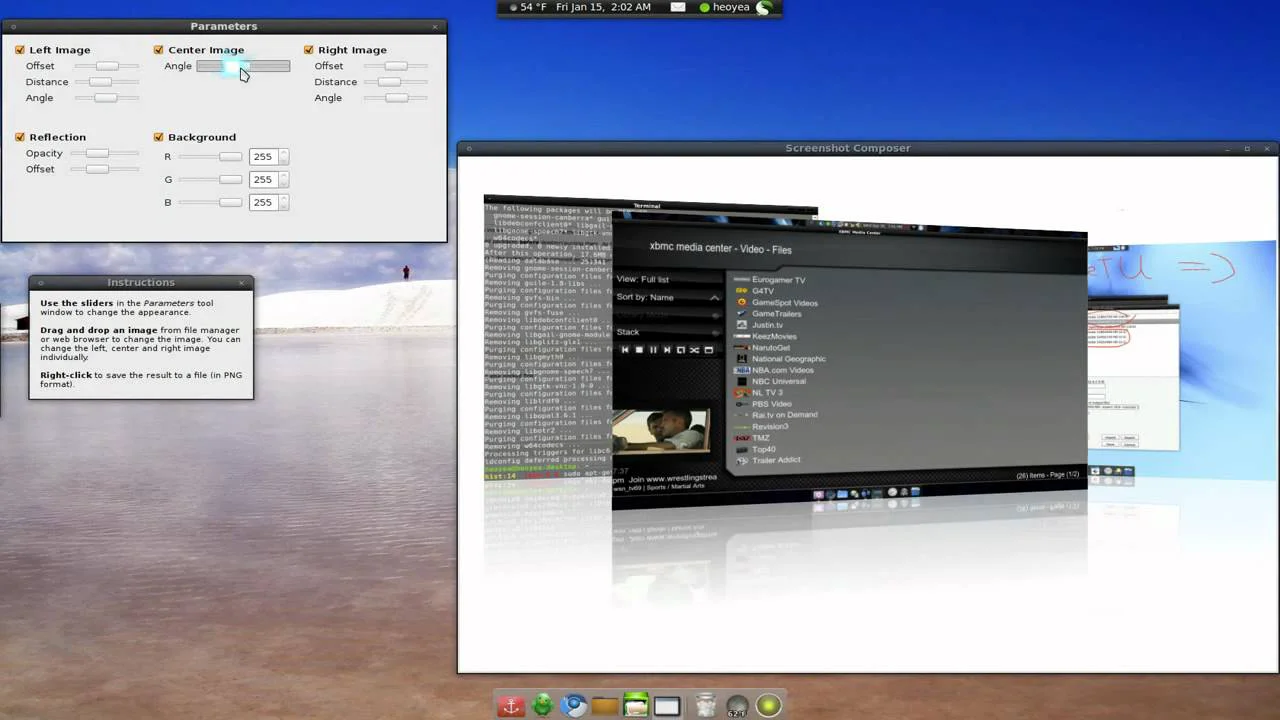
Task: Click the date and time in top panel
Action: pyautogui.click(x=603, y=7)
